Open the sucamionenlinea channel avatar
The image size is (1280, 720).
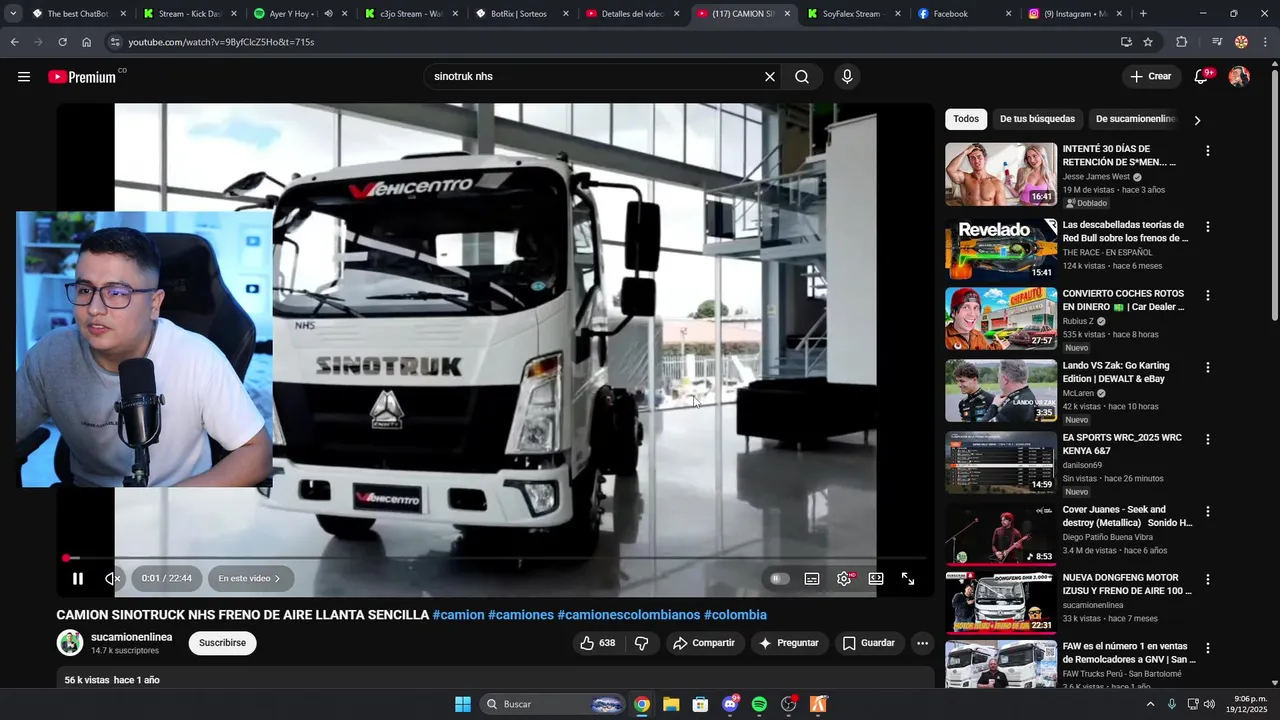70,643
